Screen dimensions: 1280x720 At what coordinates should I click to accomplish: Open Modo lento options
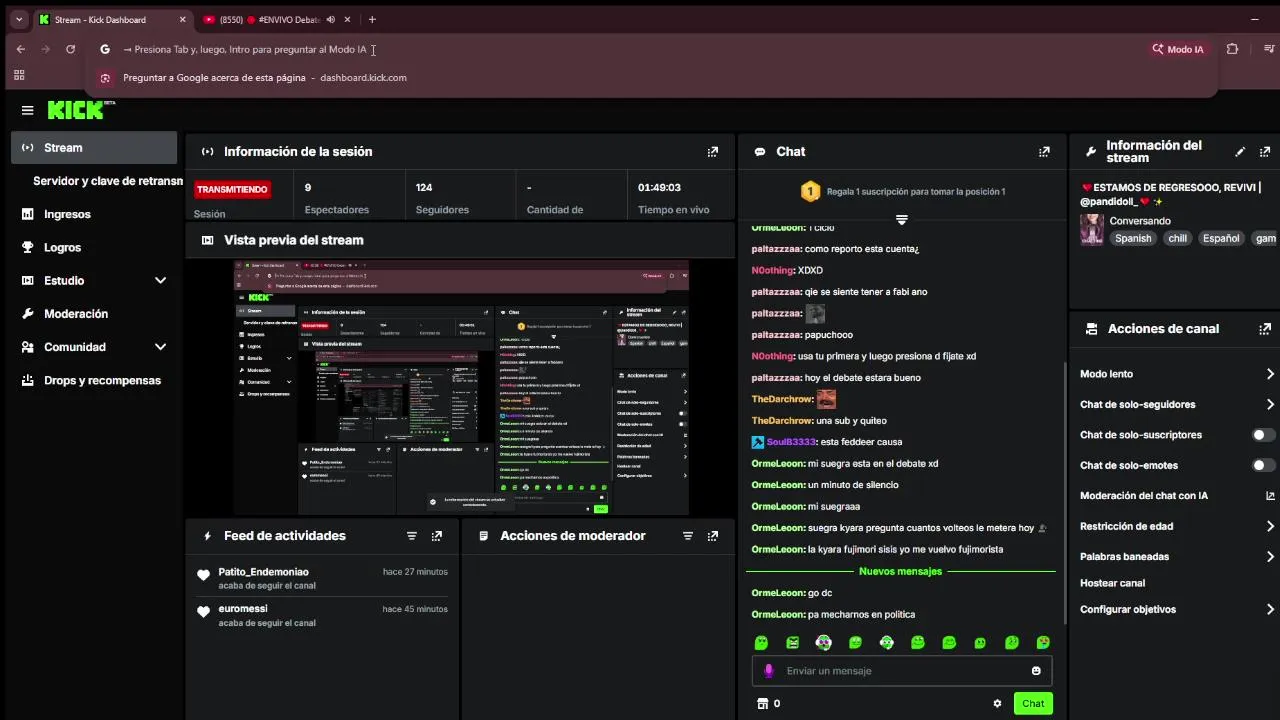(1177, 374)
